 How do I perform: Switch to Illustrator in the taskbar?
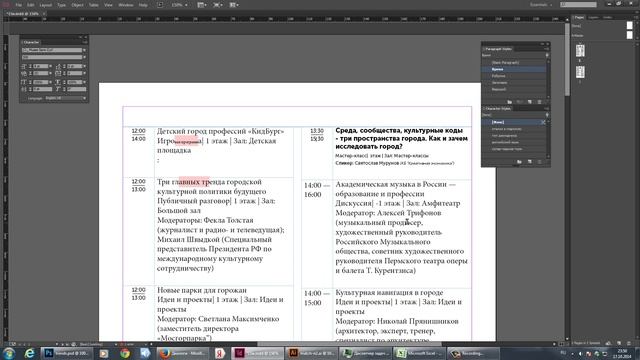311,353
